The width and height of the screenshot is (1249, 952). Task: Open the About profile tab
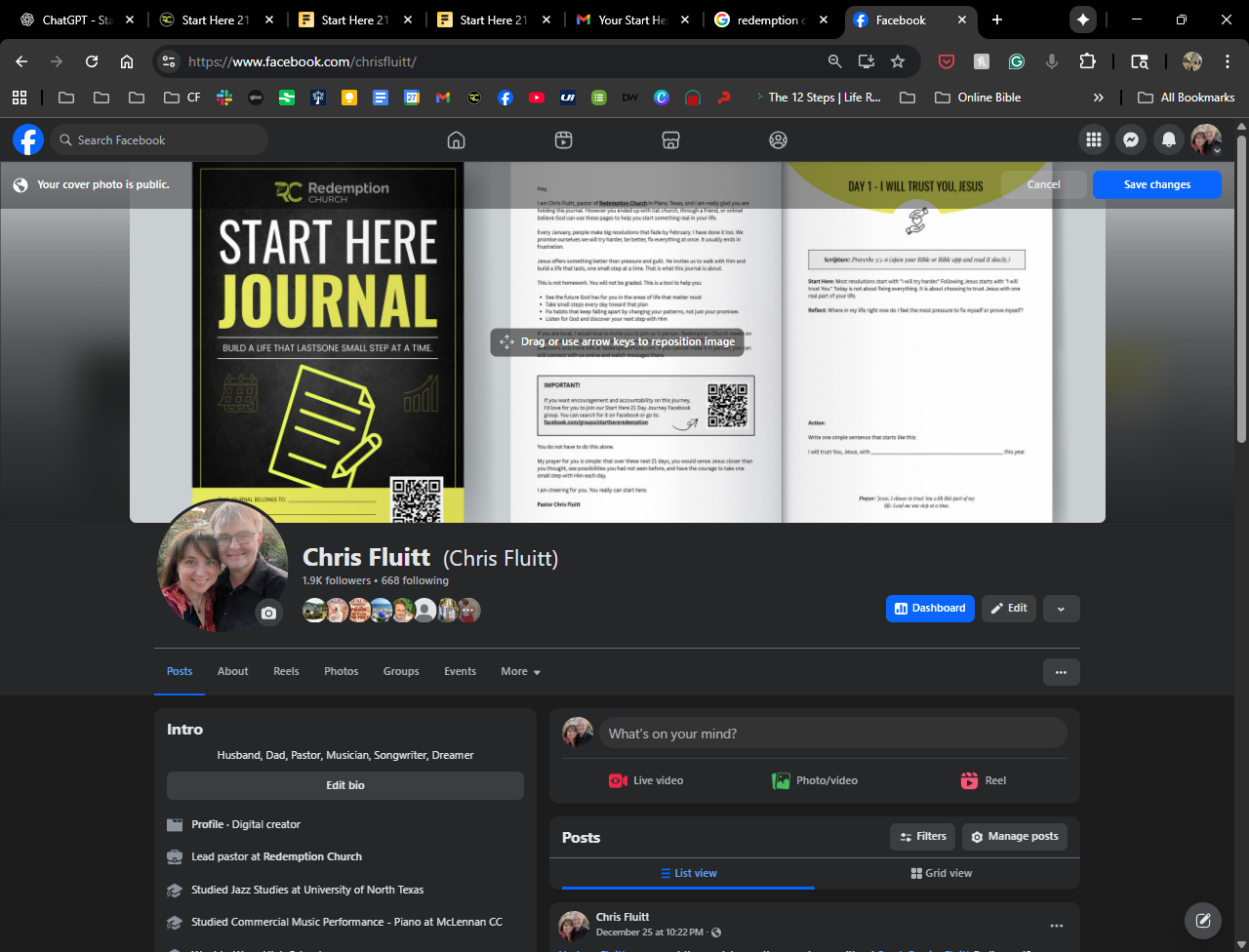click(x=232, y=671)
